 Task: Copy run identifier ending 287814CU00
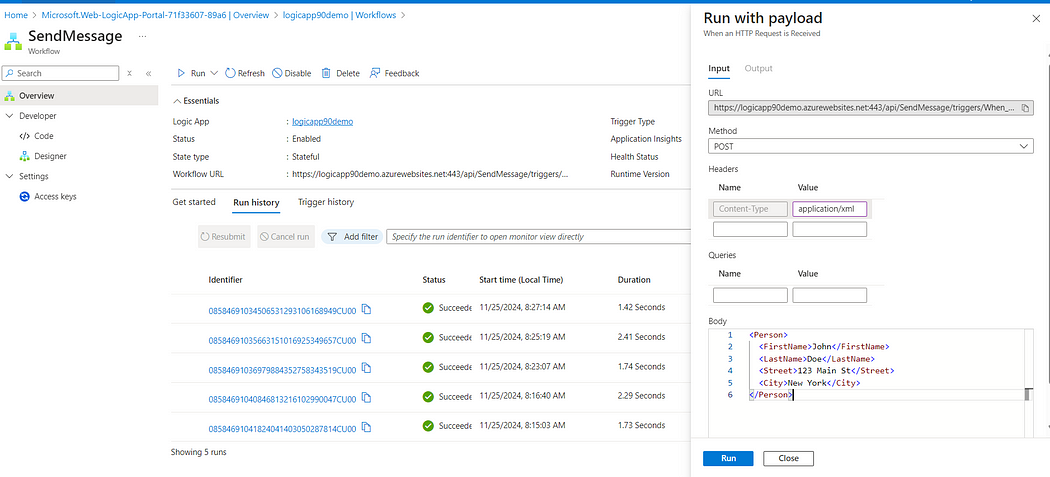[x=366, y=427]
